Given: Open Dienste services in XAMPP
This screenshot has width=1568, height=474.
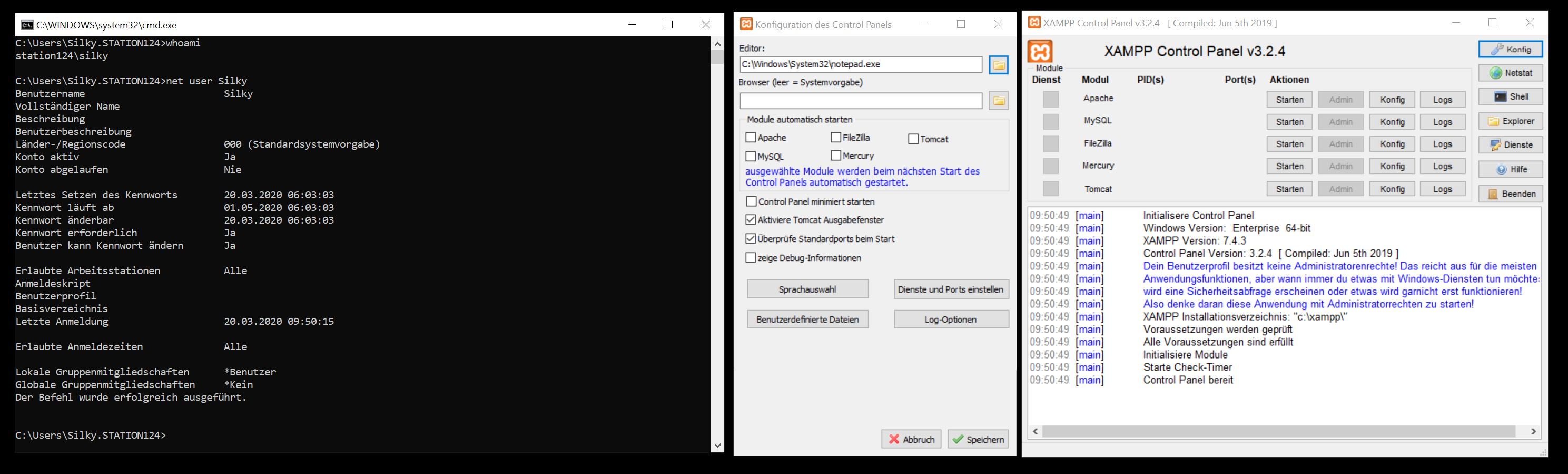Looking at the screenshot, I should [1511, 145].
